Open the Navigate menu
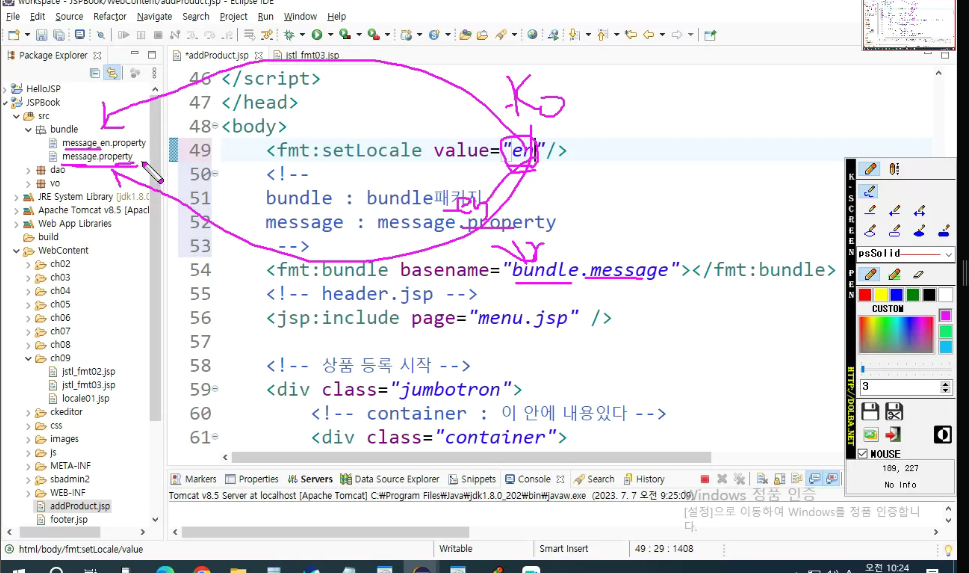This screenshot has width=969, height=573. click(154, 17)
